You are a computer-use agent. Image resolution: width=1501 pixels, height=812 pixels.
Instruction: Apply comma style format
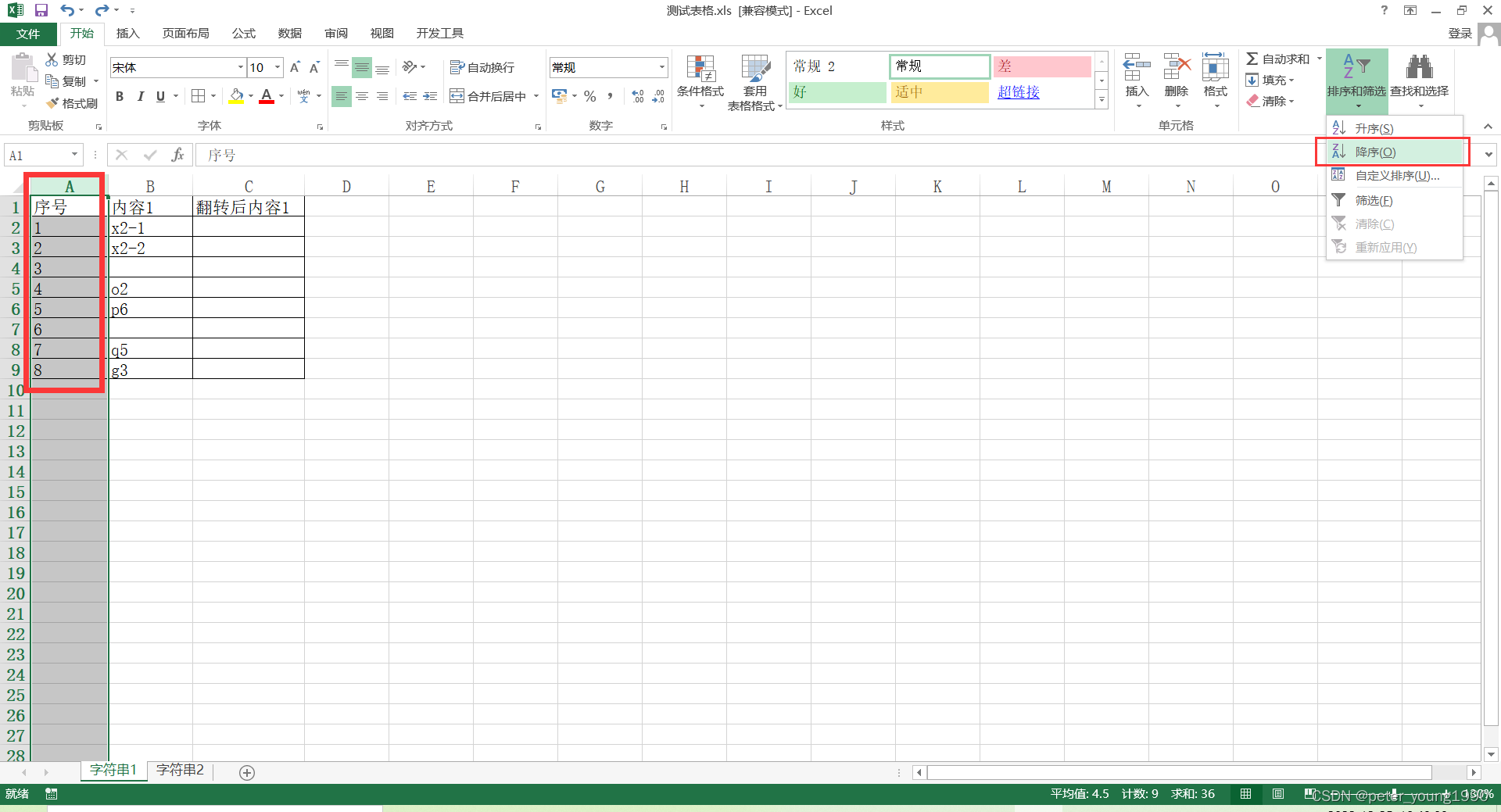[x=610, y=96]
